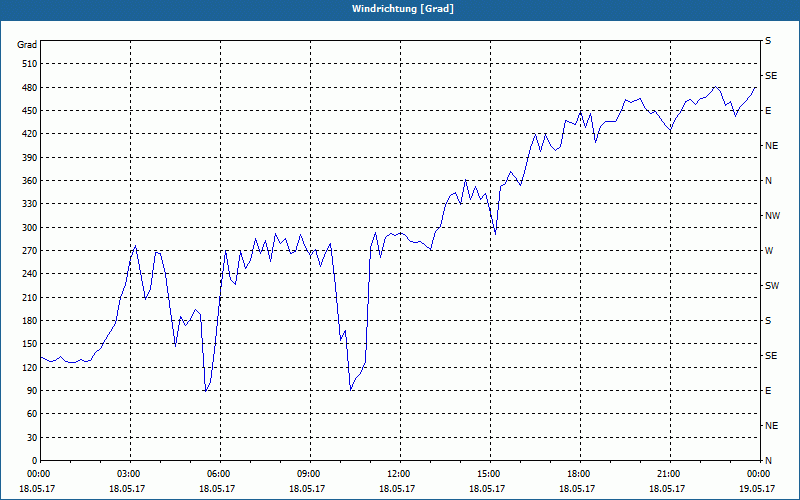The width and height of the screenshot is (800, 500).
Task: Select the 06:00 time axis label
Action: pos(220,473)
